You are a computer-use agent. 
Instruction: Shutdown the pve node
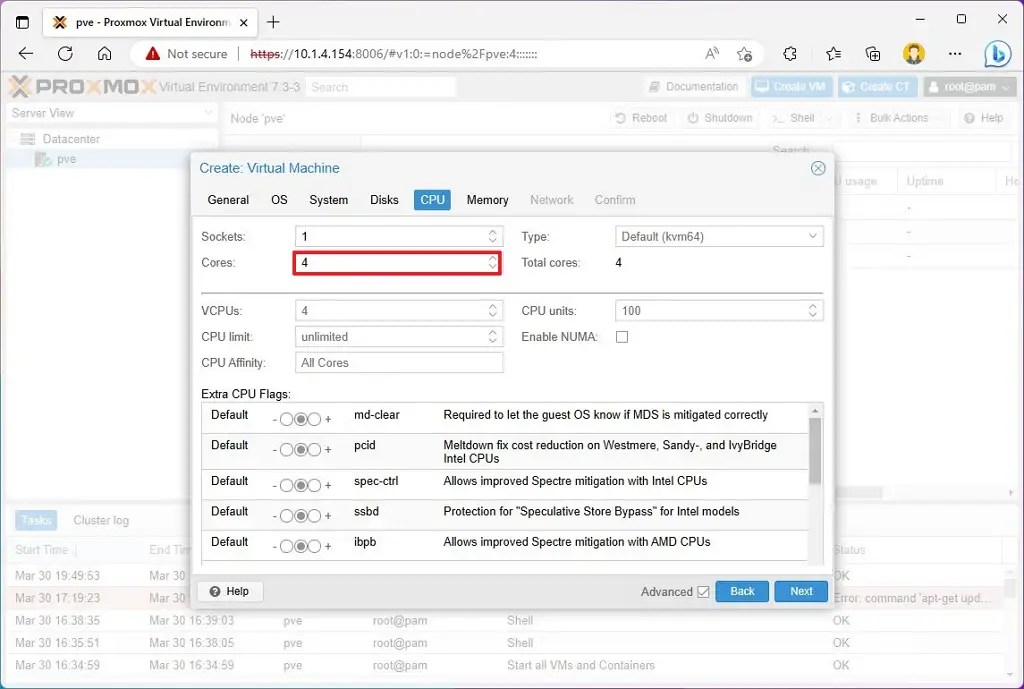[x=719, y=117]
